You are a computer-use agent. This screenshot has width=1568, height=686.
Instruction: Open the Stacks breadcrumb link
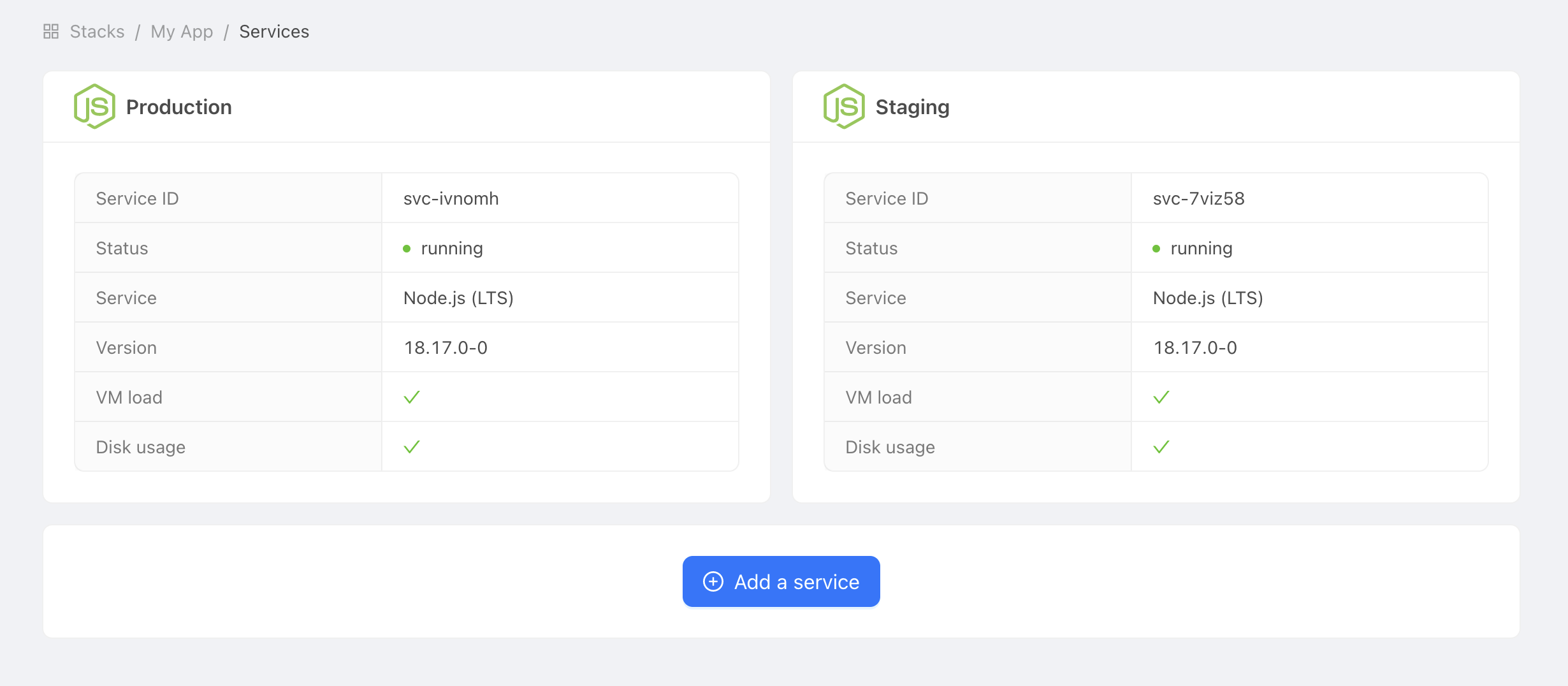click(x=97, y=31)
